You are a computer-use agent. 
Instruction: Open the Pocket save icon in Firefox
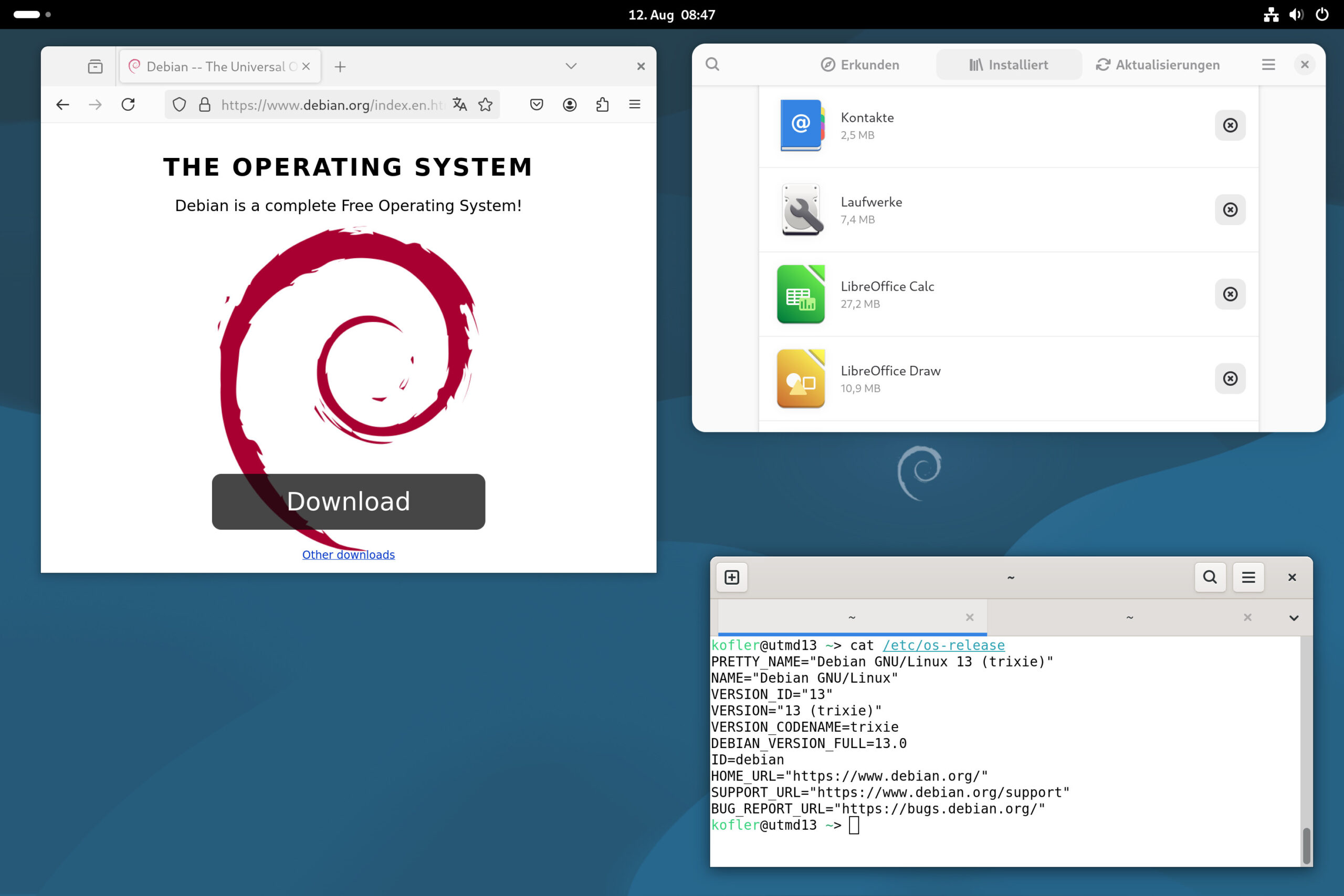coord(537,104)
